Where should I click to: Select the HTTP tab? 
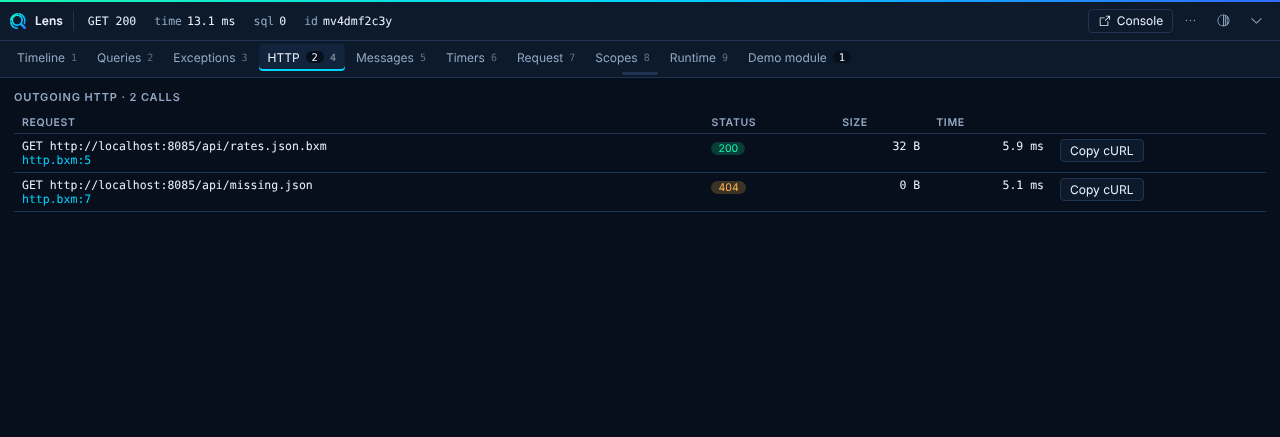point(302,58)
